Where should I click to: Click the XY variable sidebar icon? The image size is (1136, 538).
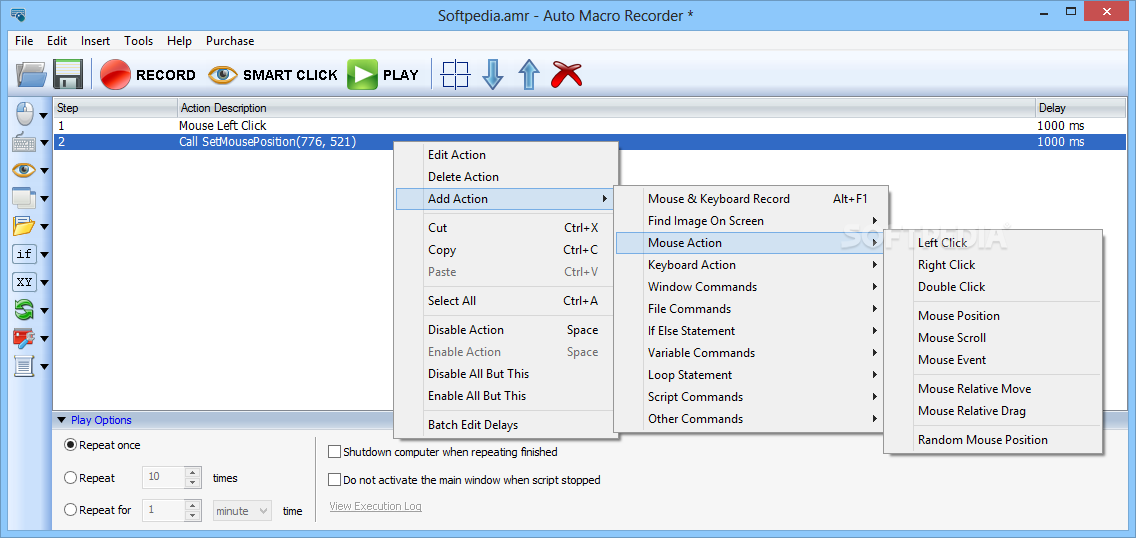click(x=24, y=282)
